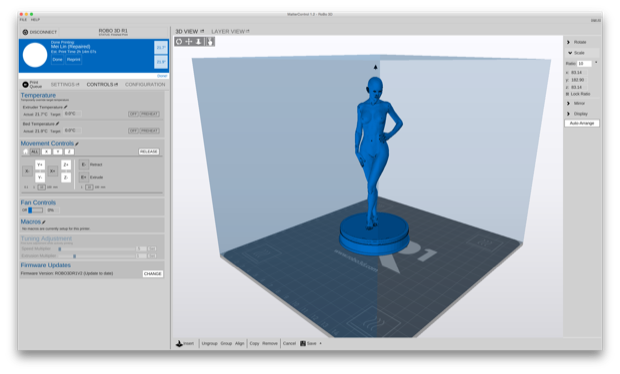The width and height of the screenshot is (620, 374).
Task: Click the home all axes icon
Action: [x=26, y=151]
